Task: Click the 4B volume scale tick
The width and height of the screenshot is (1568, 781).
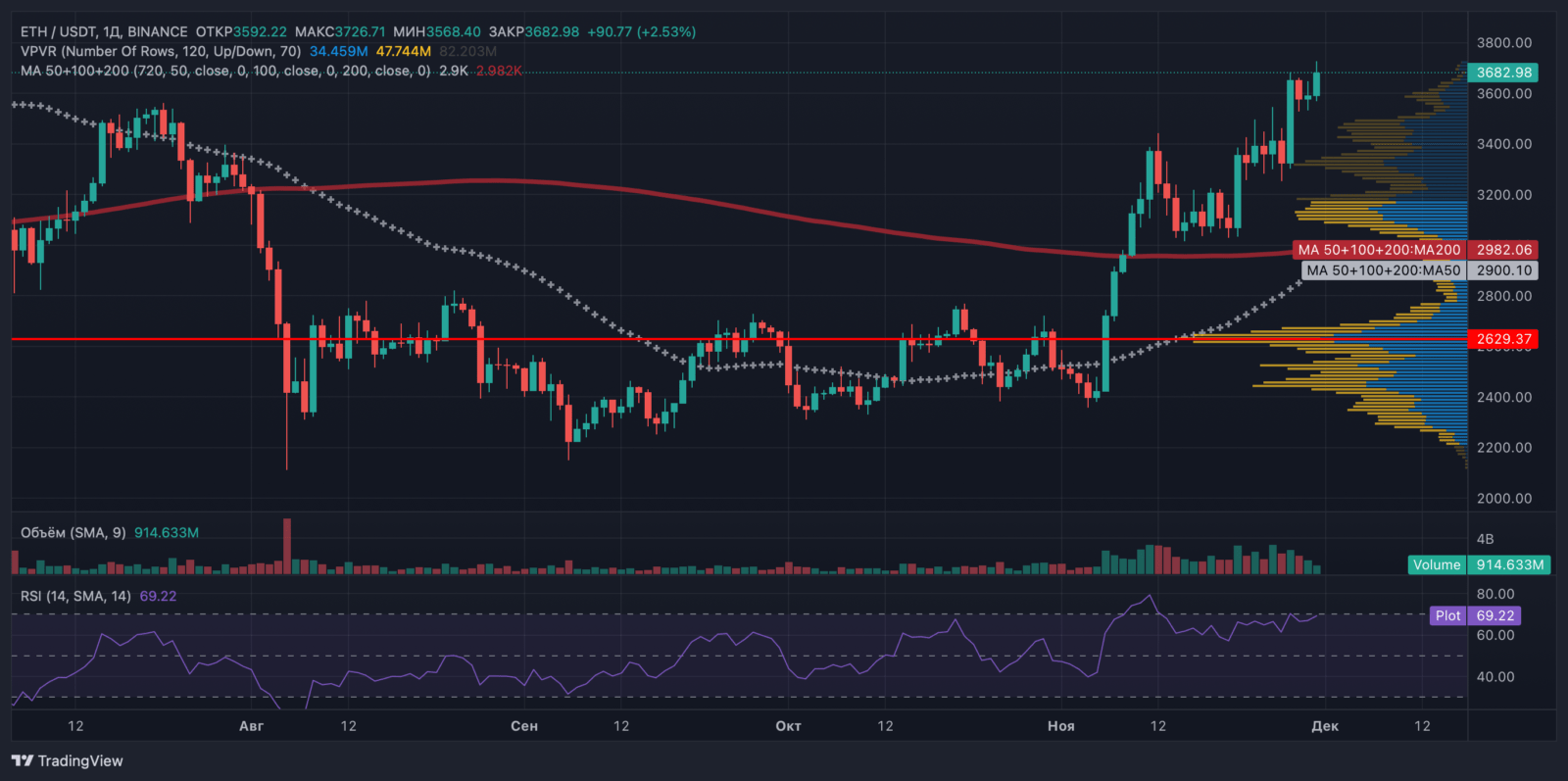Action: 1486,539
